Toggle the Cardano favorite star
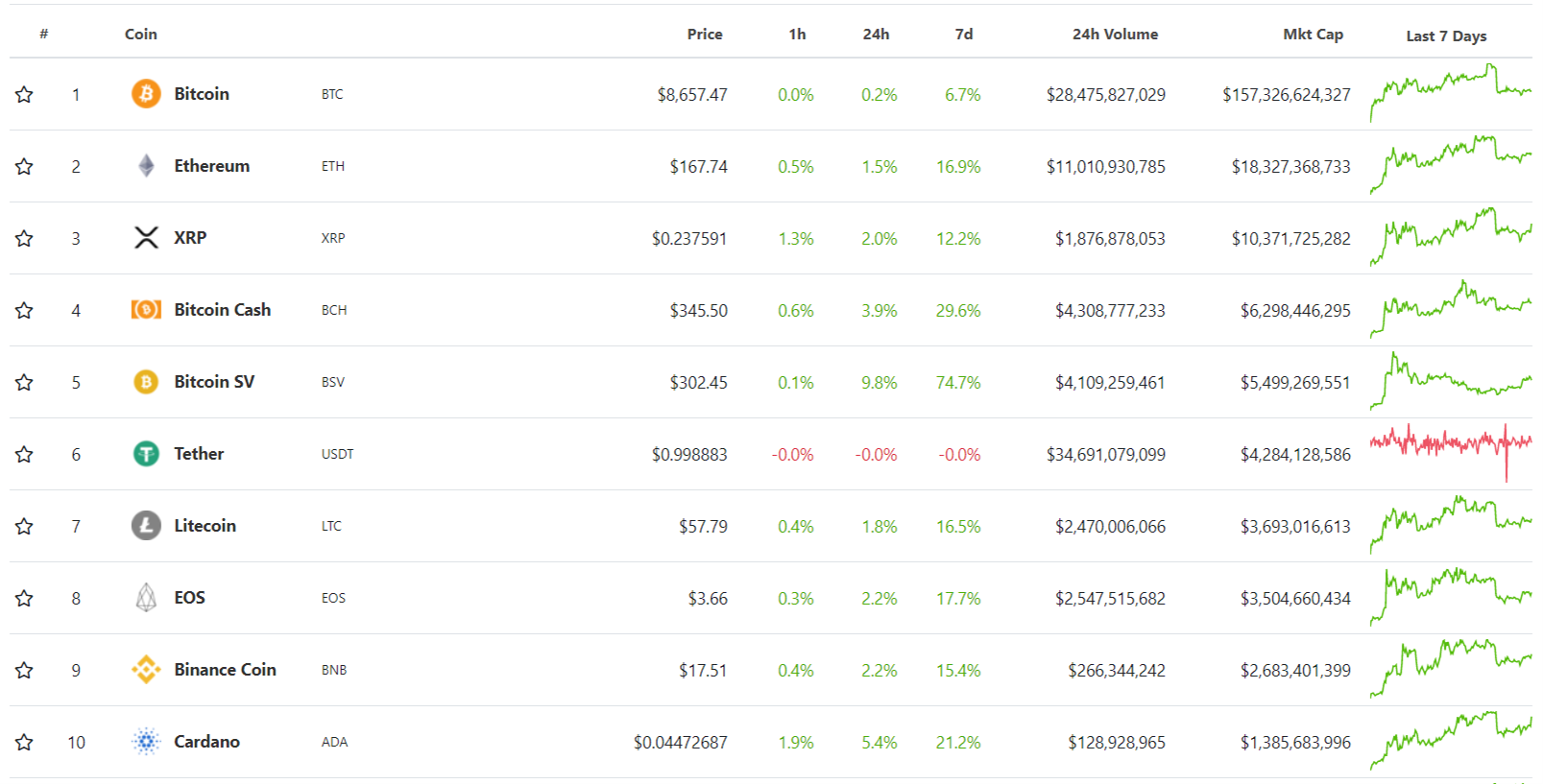 click(24, 742)
